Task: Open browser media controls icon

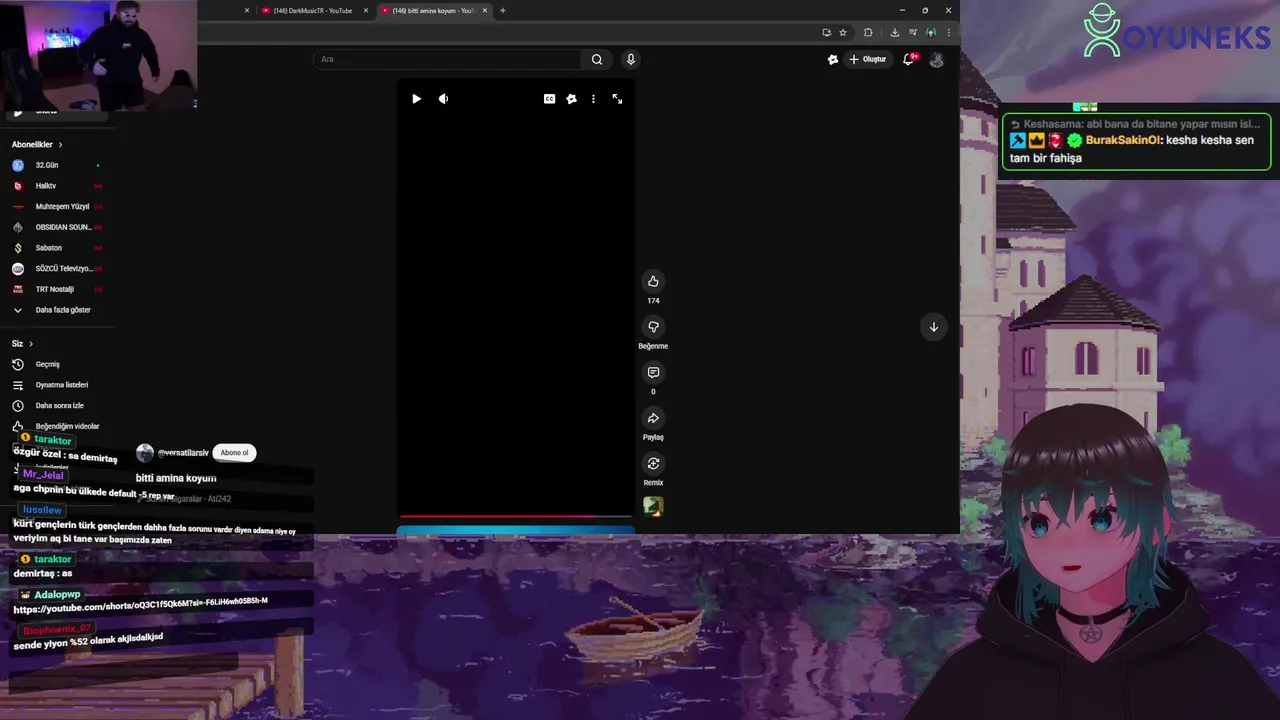Action: (x=913, y=32)
